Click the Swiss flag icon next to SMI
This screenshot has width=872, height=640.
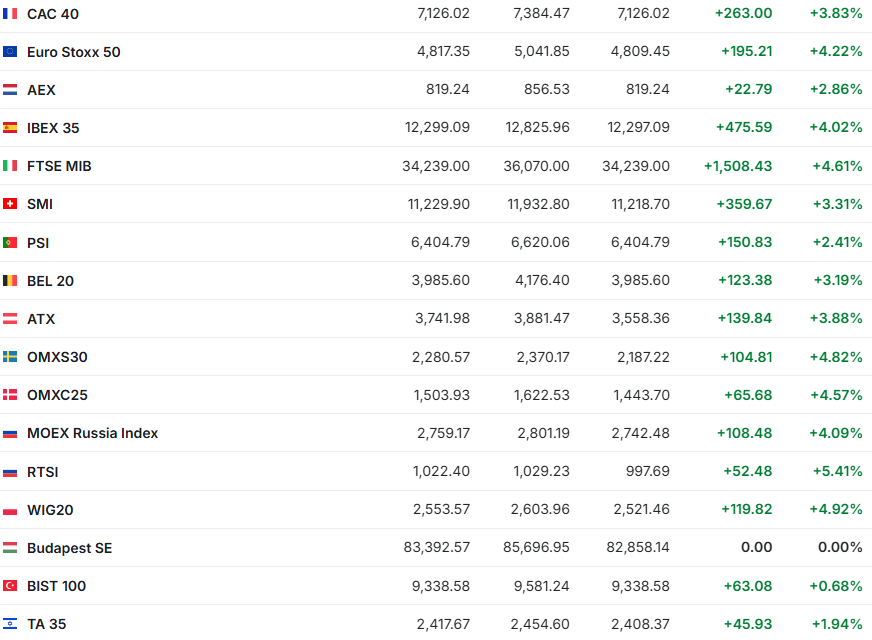tap(10, 204)
